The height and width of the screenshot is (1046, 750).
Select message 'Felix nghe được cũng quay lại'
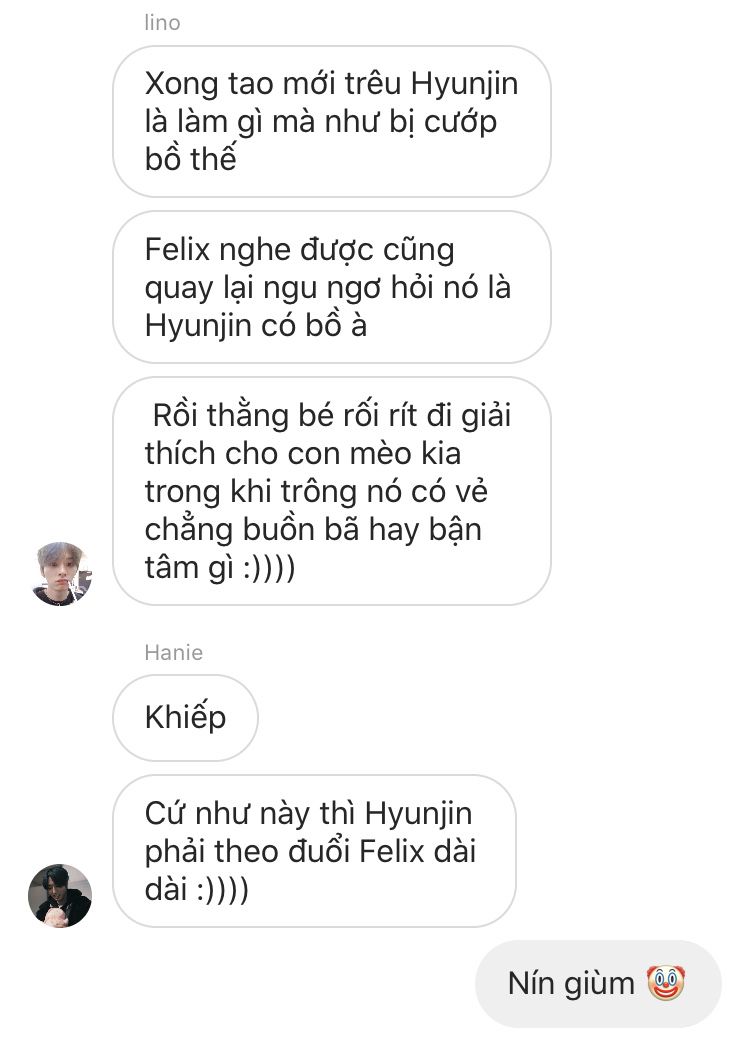[x=332, y=287]
